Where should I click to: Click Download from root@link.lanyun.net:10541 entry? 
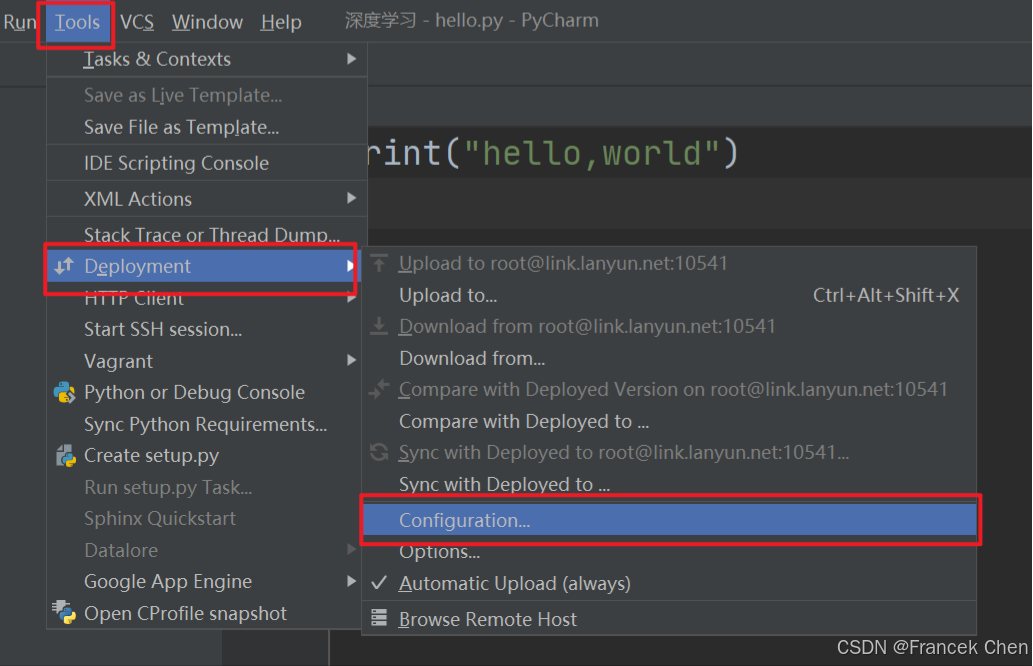[669, 327]
